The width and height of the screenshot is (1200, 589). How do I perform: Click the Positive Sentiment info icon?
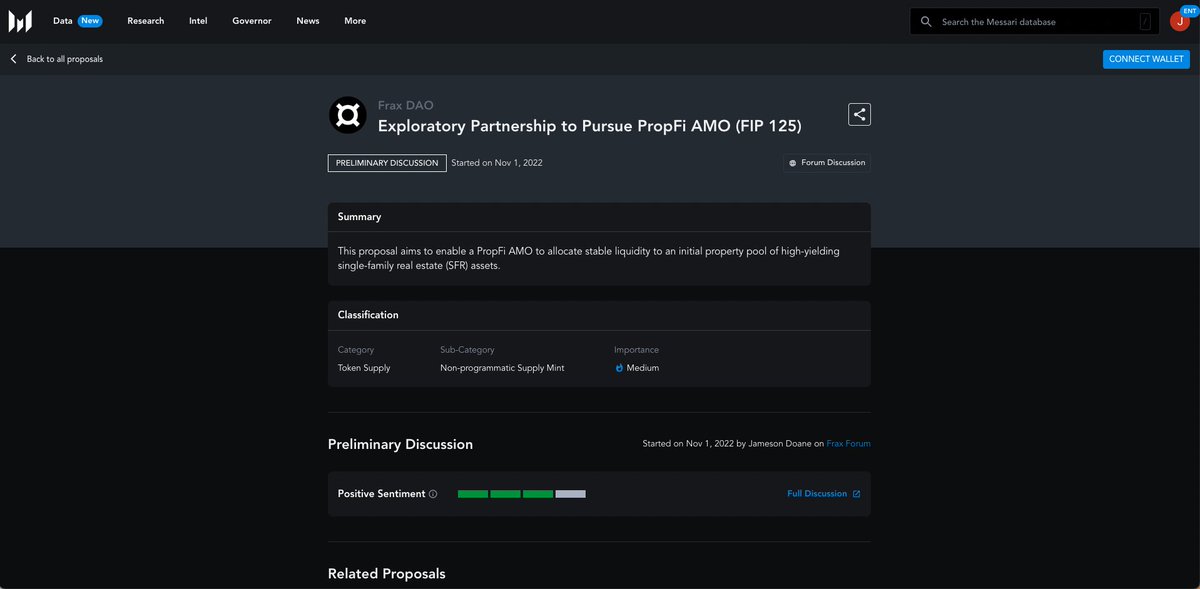pos(433,494)
